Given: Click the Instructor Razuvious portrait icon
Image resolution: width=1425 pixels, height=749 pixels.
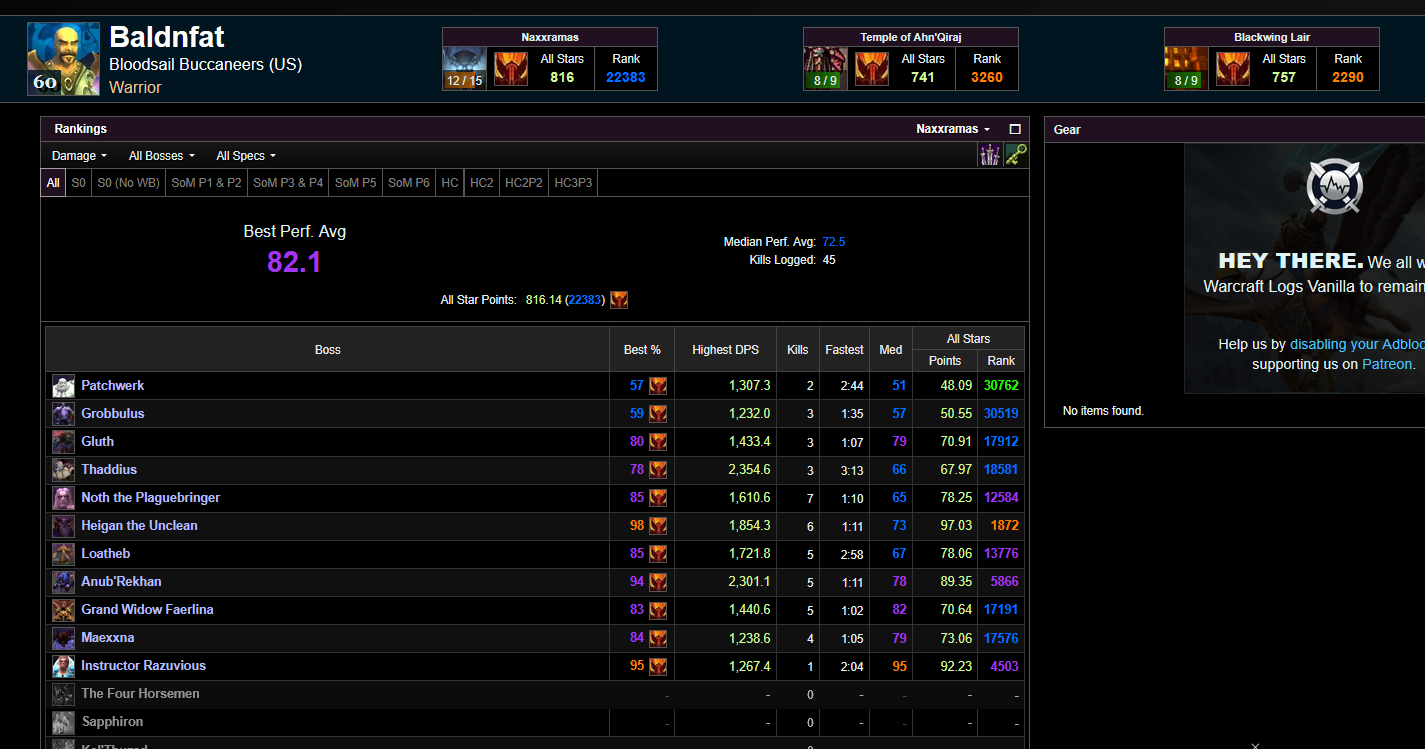Looking at the screenshot, I should coord(63,666).
